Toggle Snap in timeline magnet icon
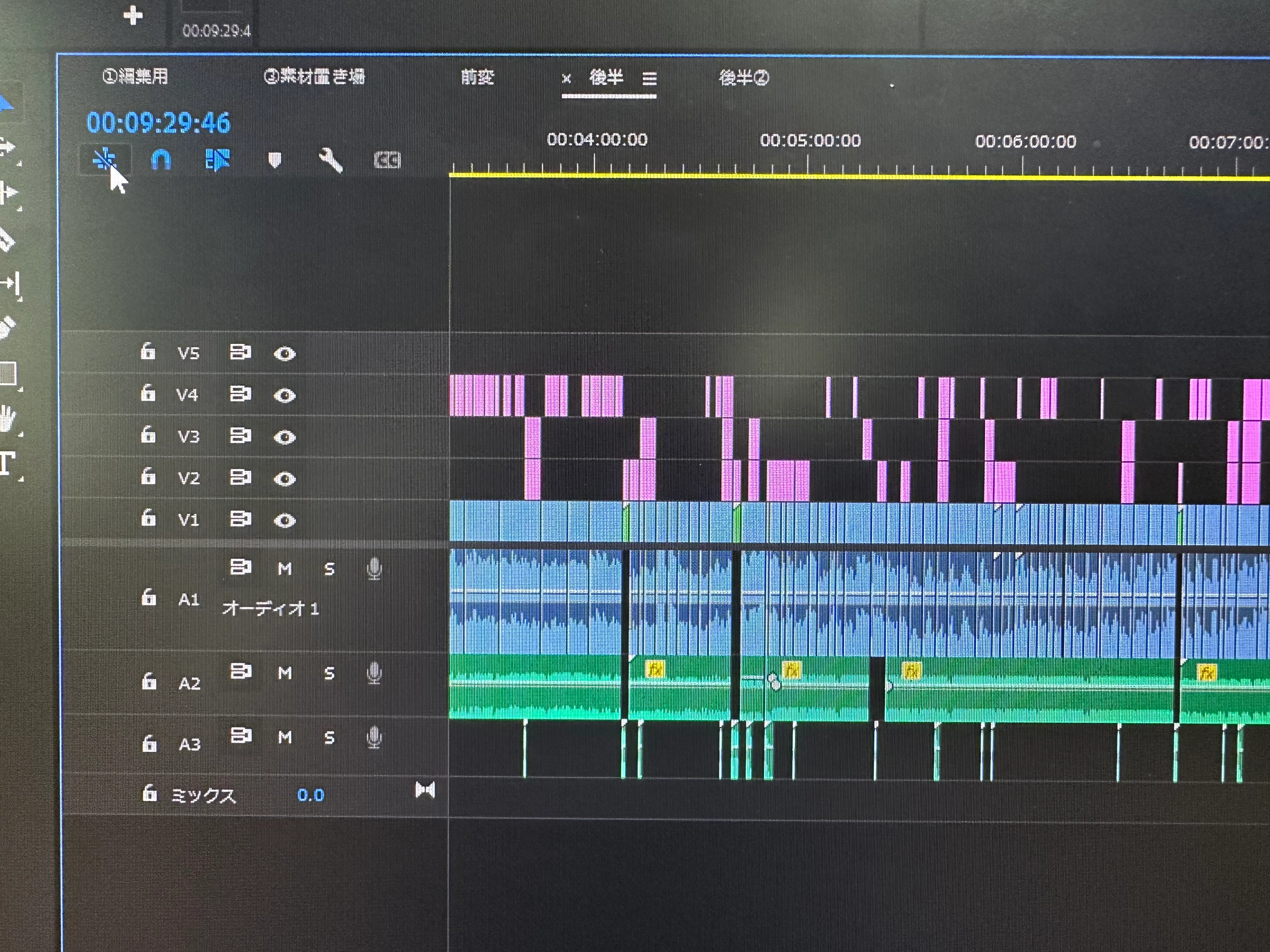1270x952 pixels. click(161, 160)
